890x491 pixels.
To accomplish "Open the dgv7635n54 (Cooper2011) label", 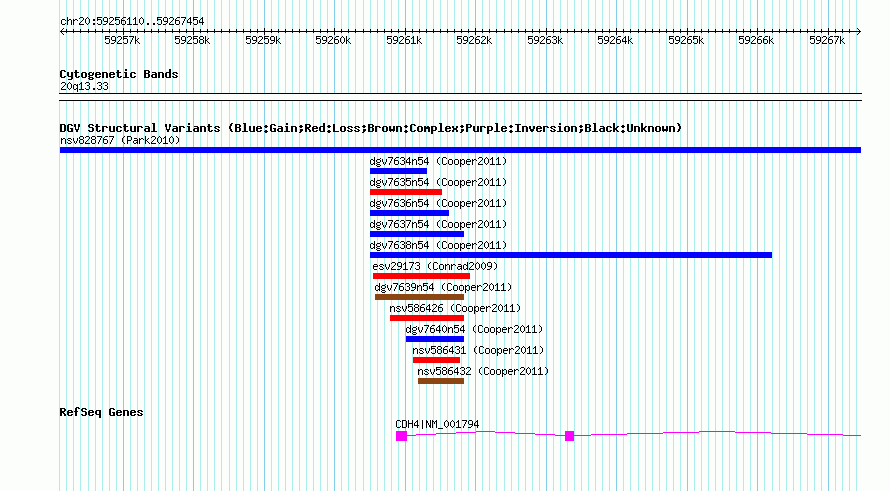I will tap(438, 182).
